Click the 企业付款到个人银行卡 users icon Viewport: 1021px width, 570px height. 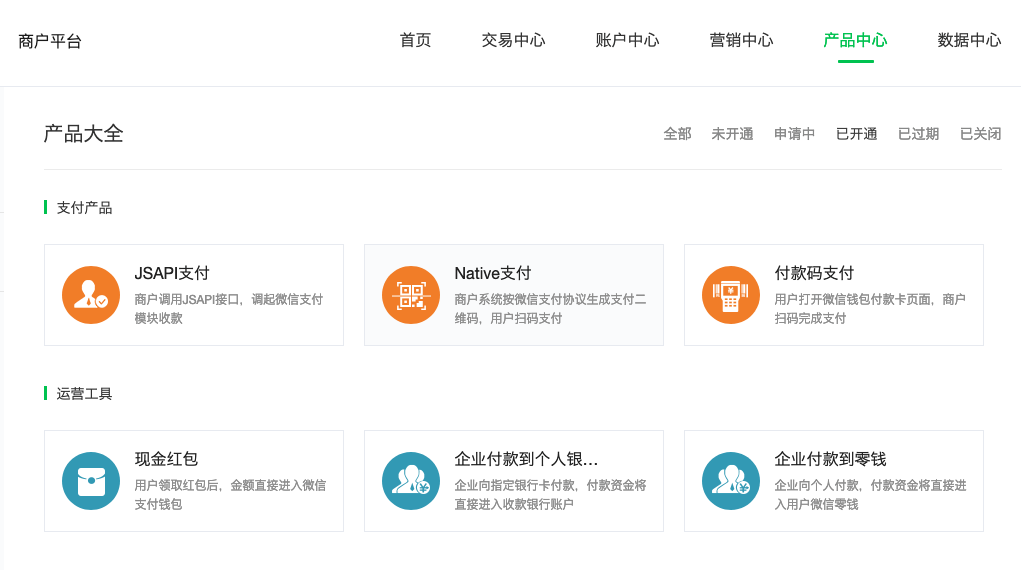[411, 481]
